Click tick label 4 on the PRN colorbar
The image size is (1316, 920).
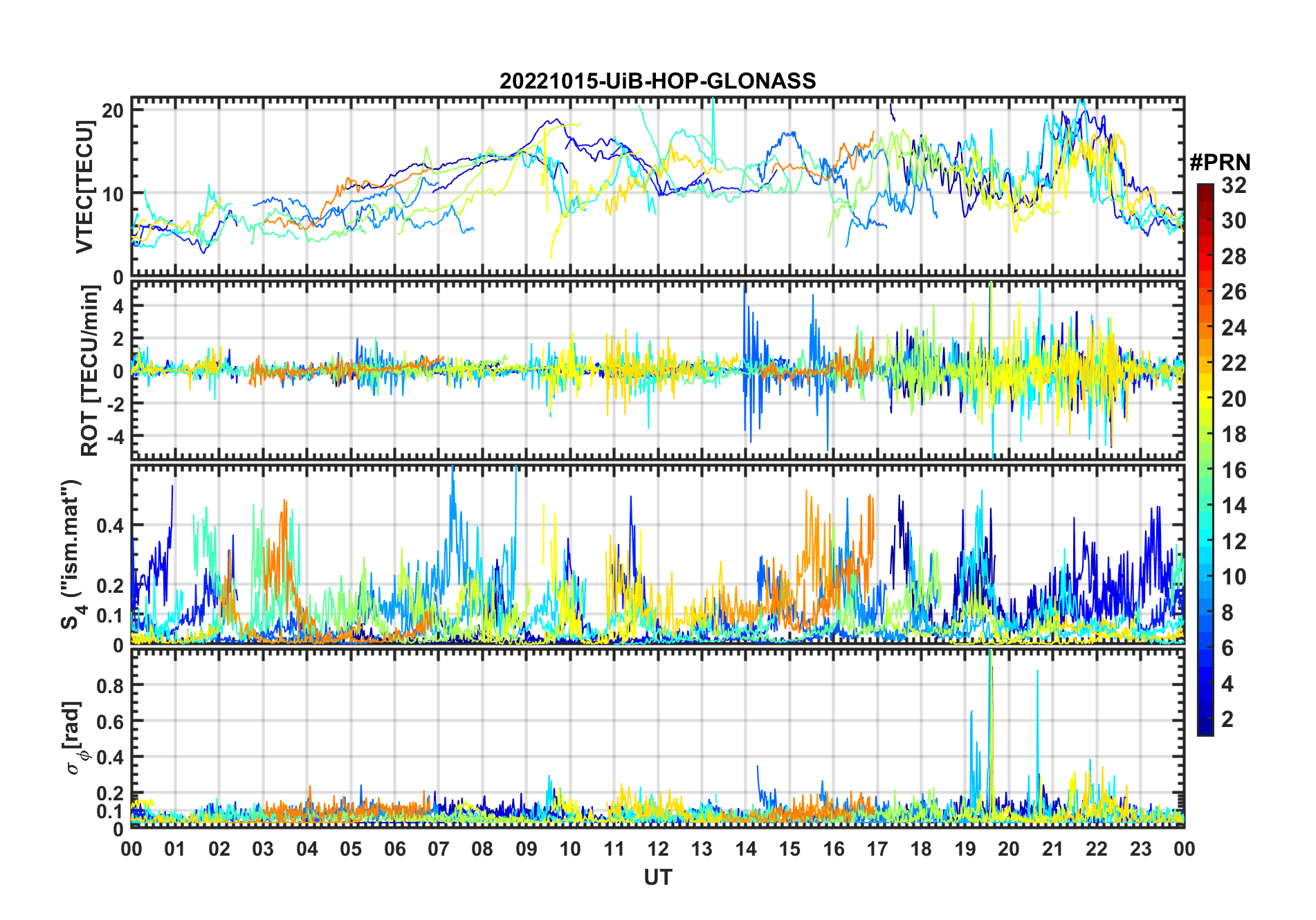click(1228, 684)
